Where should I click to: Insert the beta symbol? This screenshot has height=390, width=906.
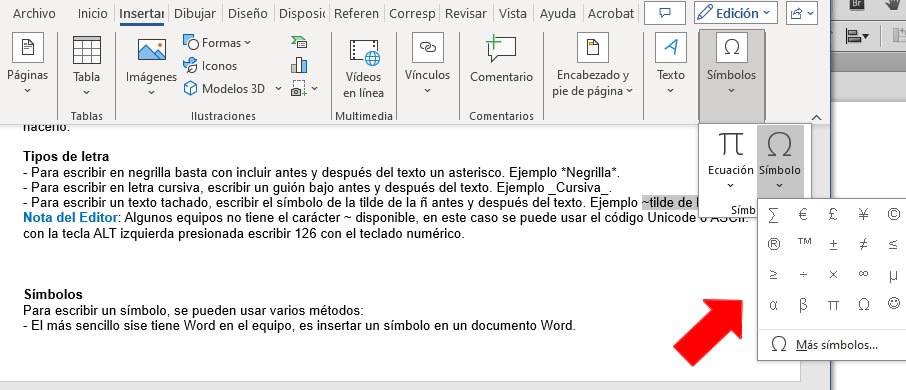coord(803,305)
